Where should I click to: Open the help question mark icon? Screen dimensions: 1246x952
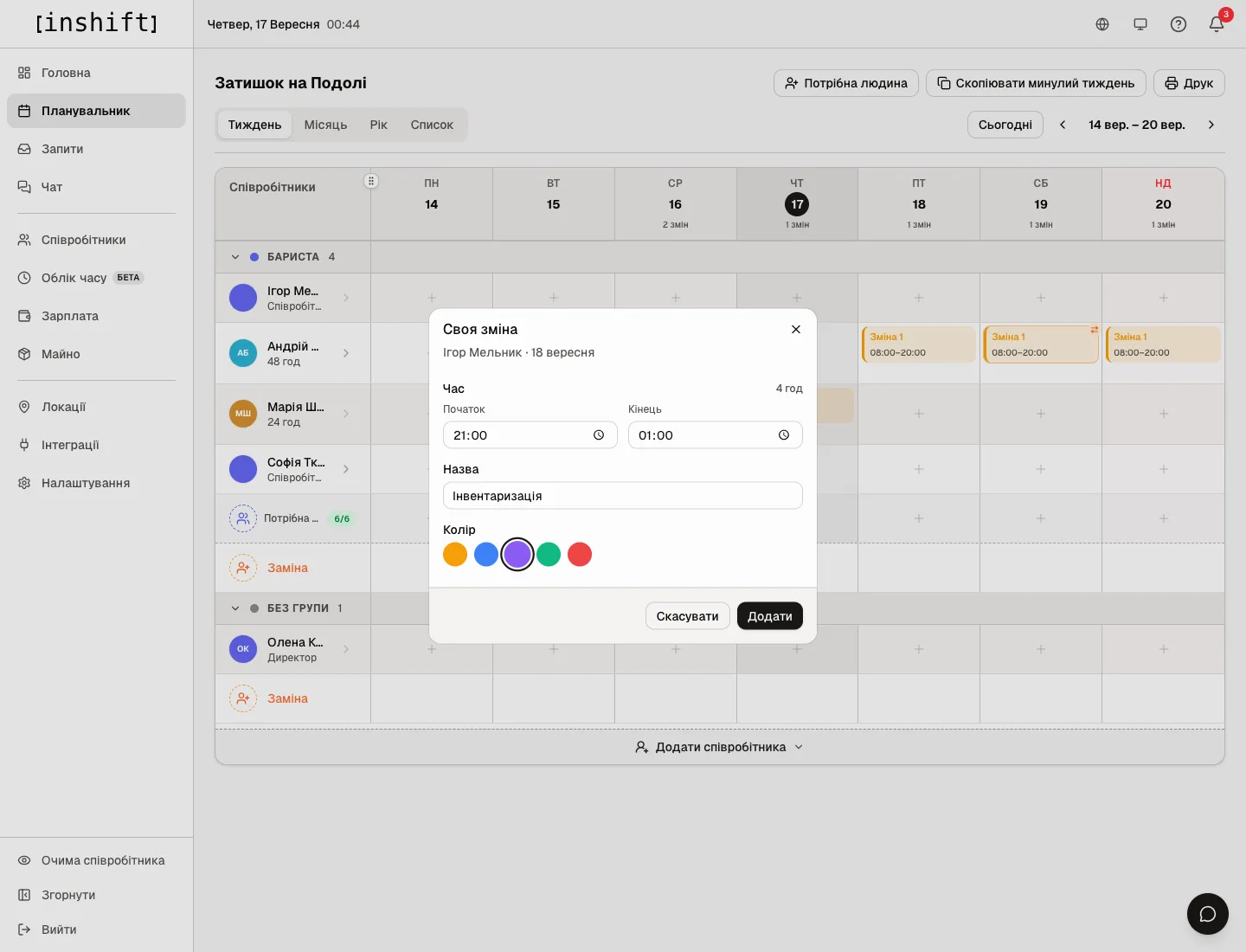[x=1179, y=24]
